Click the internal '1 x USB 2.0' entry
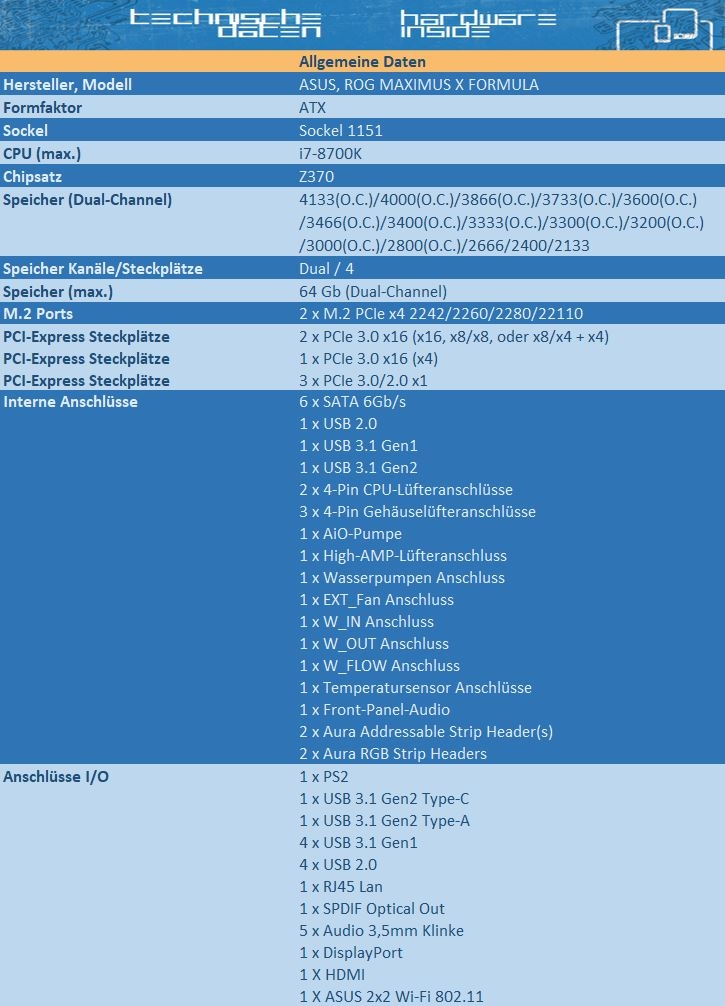 (338, 424)
